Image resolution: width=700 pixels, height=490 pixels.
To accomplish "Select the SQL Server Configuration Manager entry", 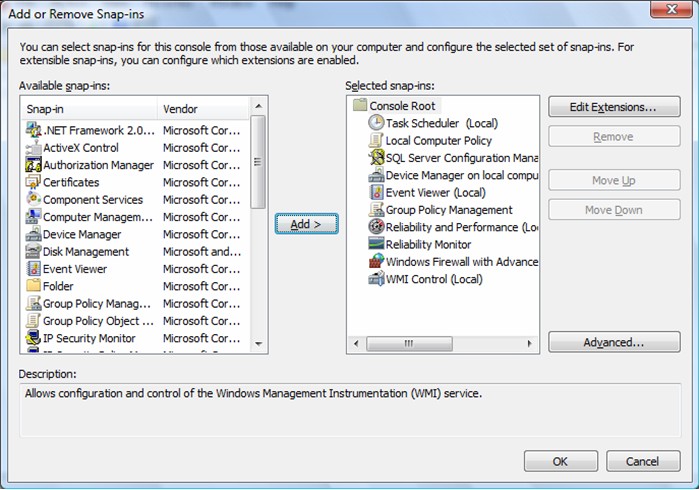I will pyautogui.click(x=462, y=158).
